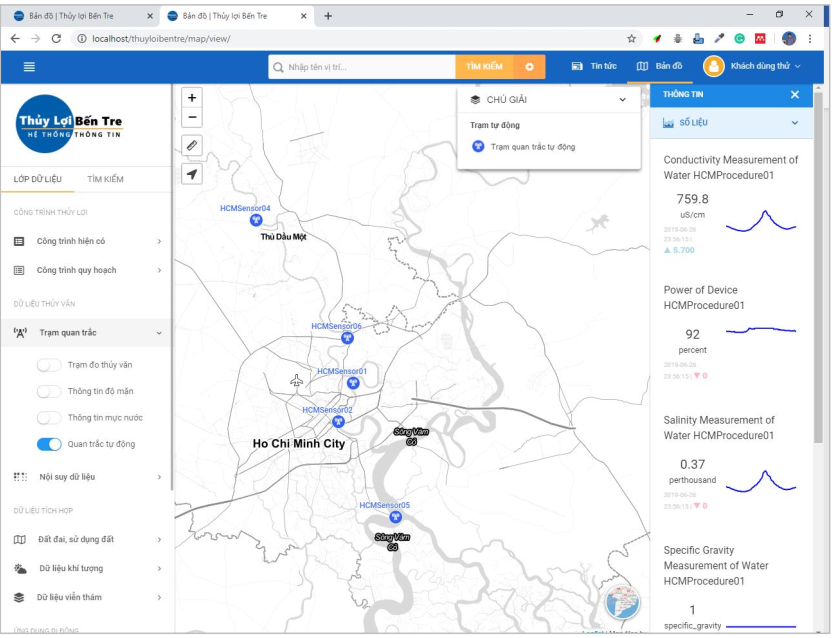Click the hamburger menu icon
This screenshot has width=835, height=638.
[x=29, y=67]
